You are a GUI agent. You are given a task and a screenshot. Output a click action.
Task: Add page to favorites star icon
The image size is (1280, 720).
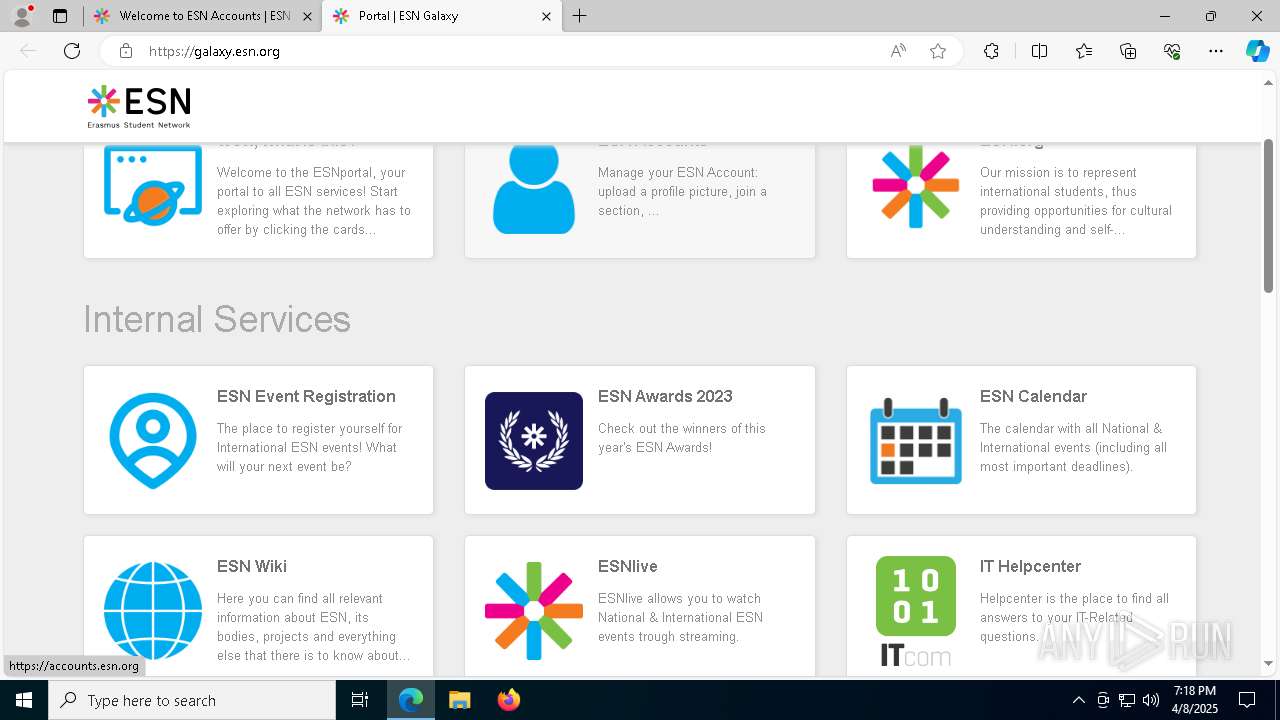(938, 51)
